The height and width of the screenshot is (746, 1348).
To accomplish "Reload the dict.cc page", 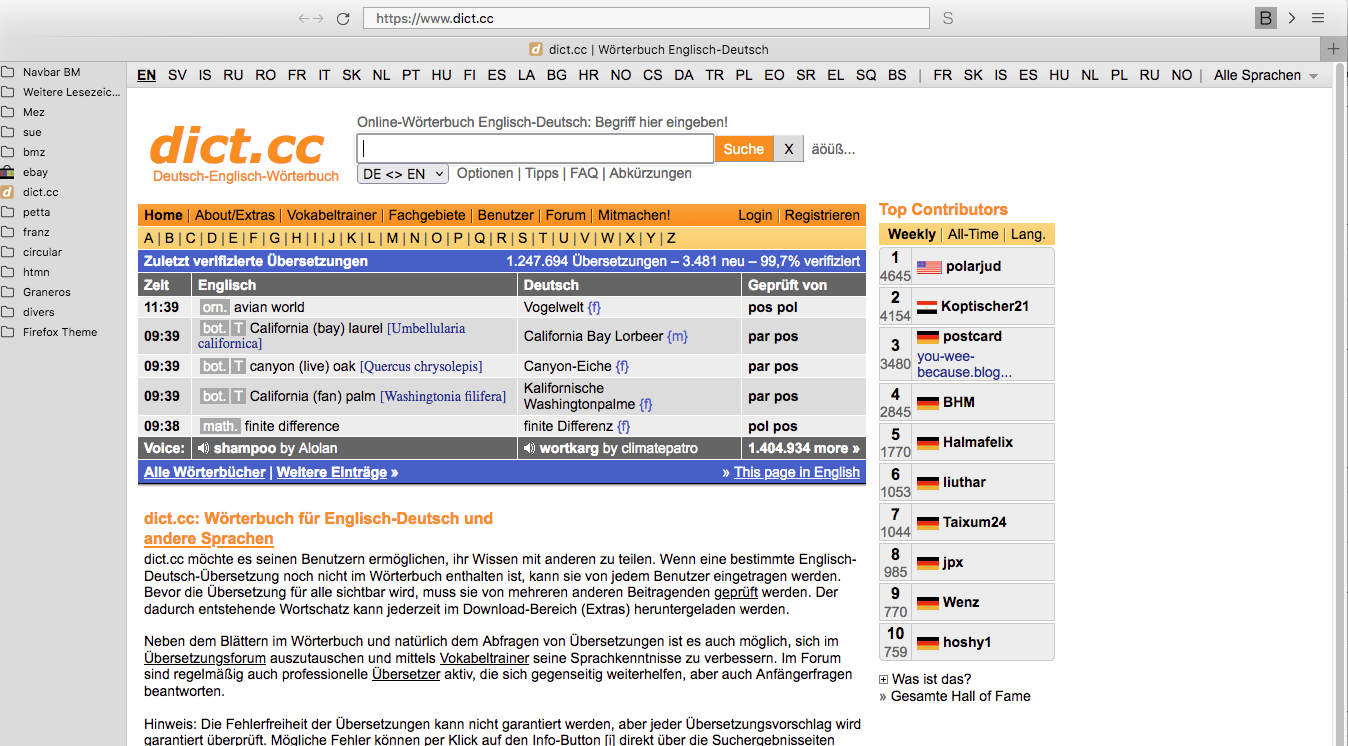I will [x=343, y=18].
